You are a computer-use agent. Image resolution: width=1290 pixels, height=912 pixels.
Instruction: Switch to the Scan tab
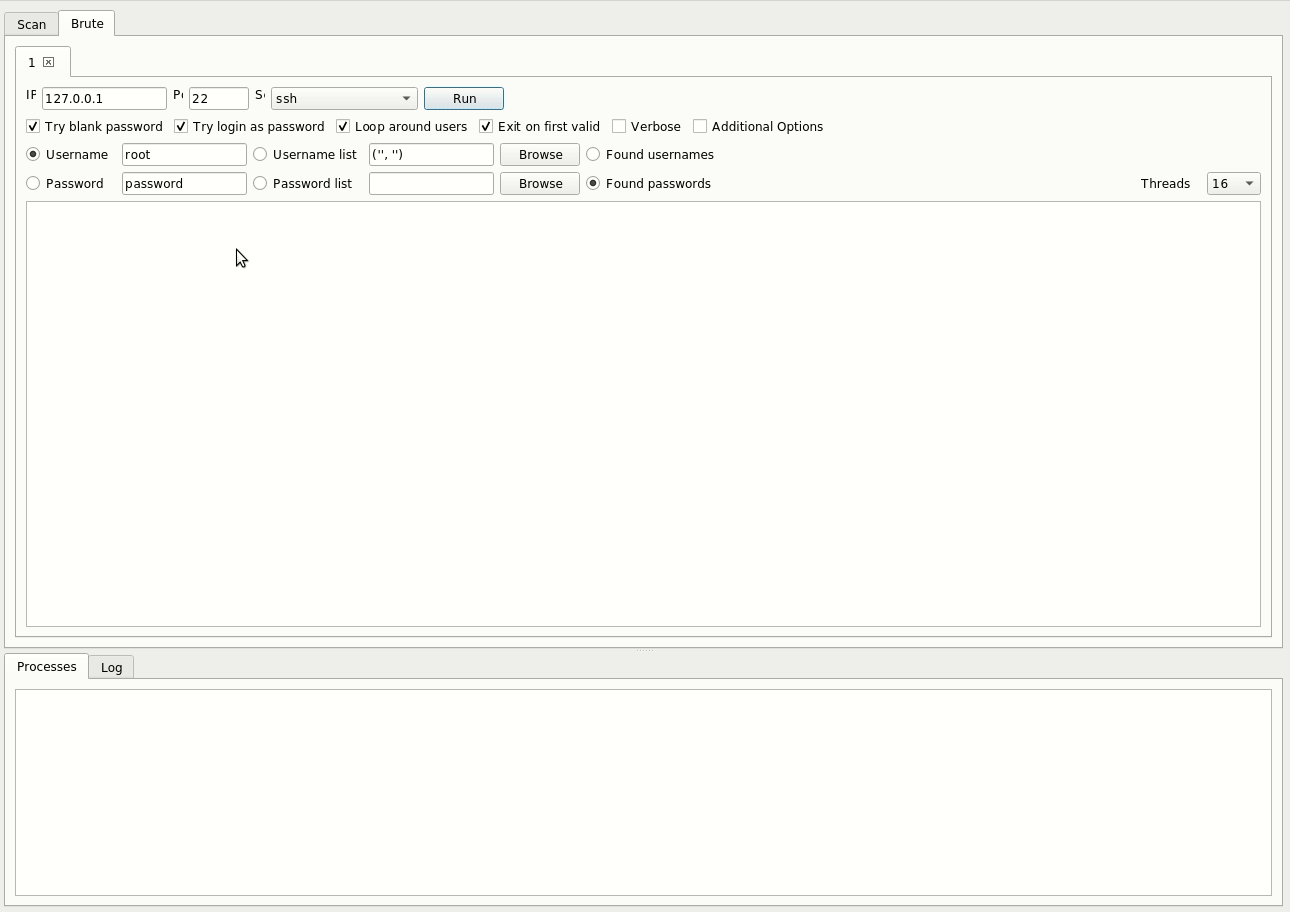31,24
